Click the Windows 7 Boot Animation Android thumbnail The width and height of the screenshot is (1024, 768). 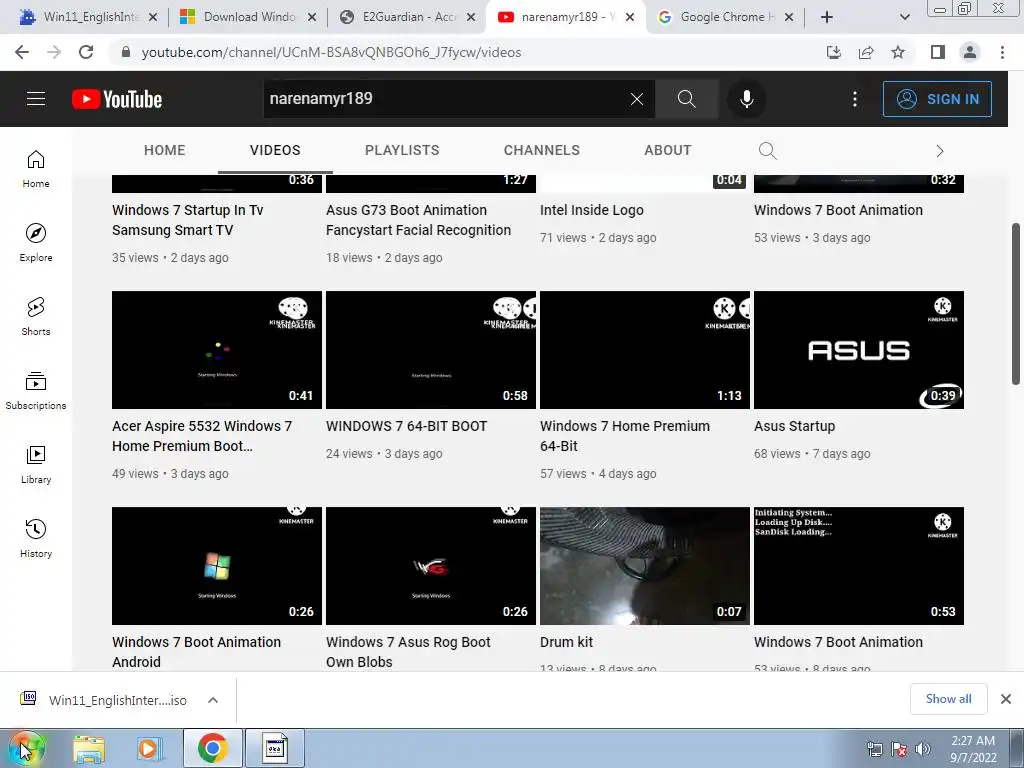click(x=217, y=566)
